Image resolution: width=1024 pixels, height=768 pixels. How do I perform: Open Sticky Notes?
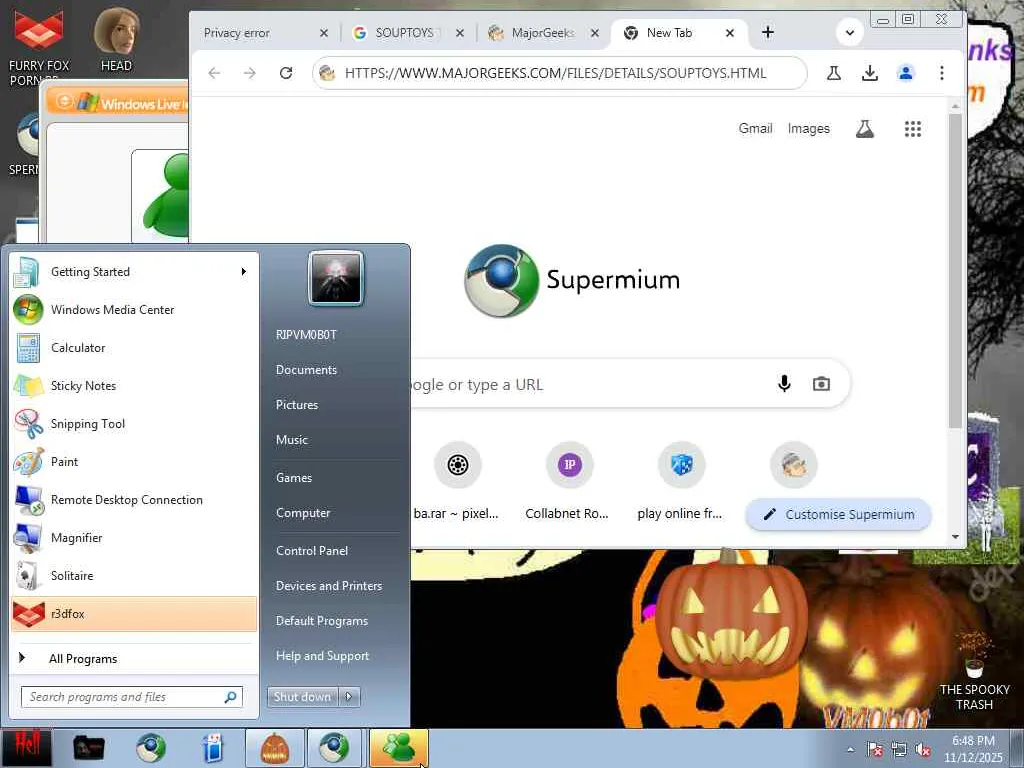(134, 385)
